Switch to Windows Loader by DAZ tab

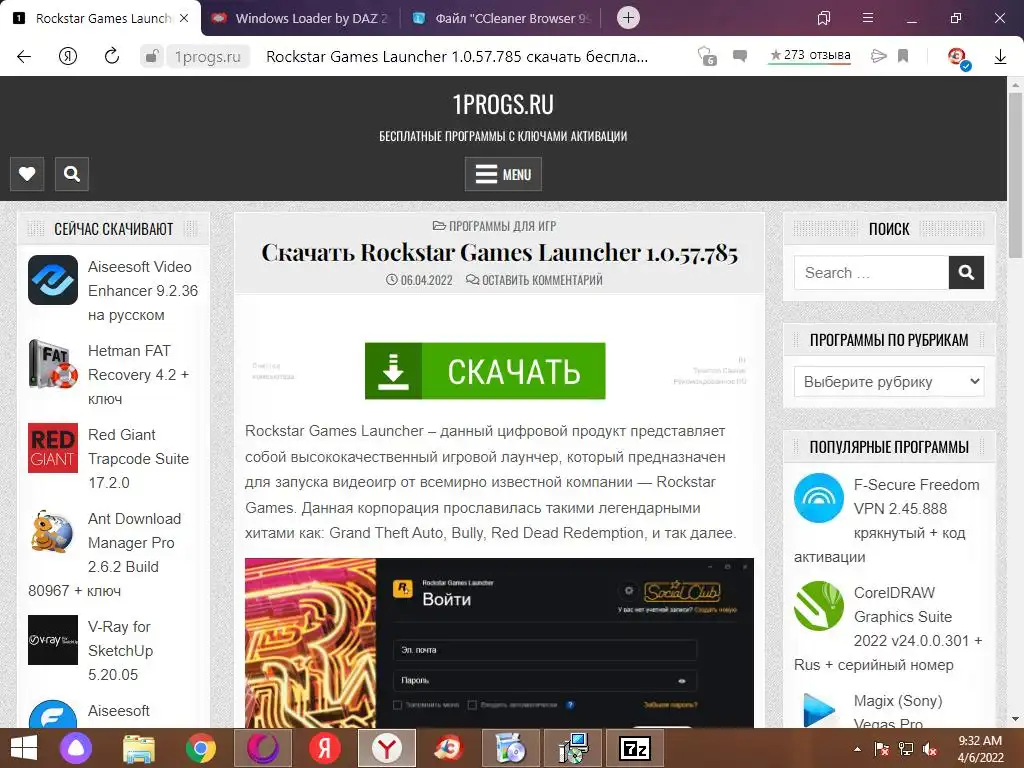(300, 18)
